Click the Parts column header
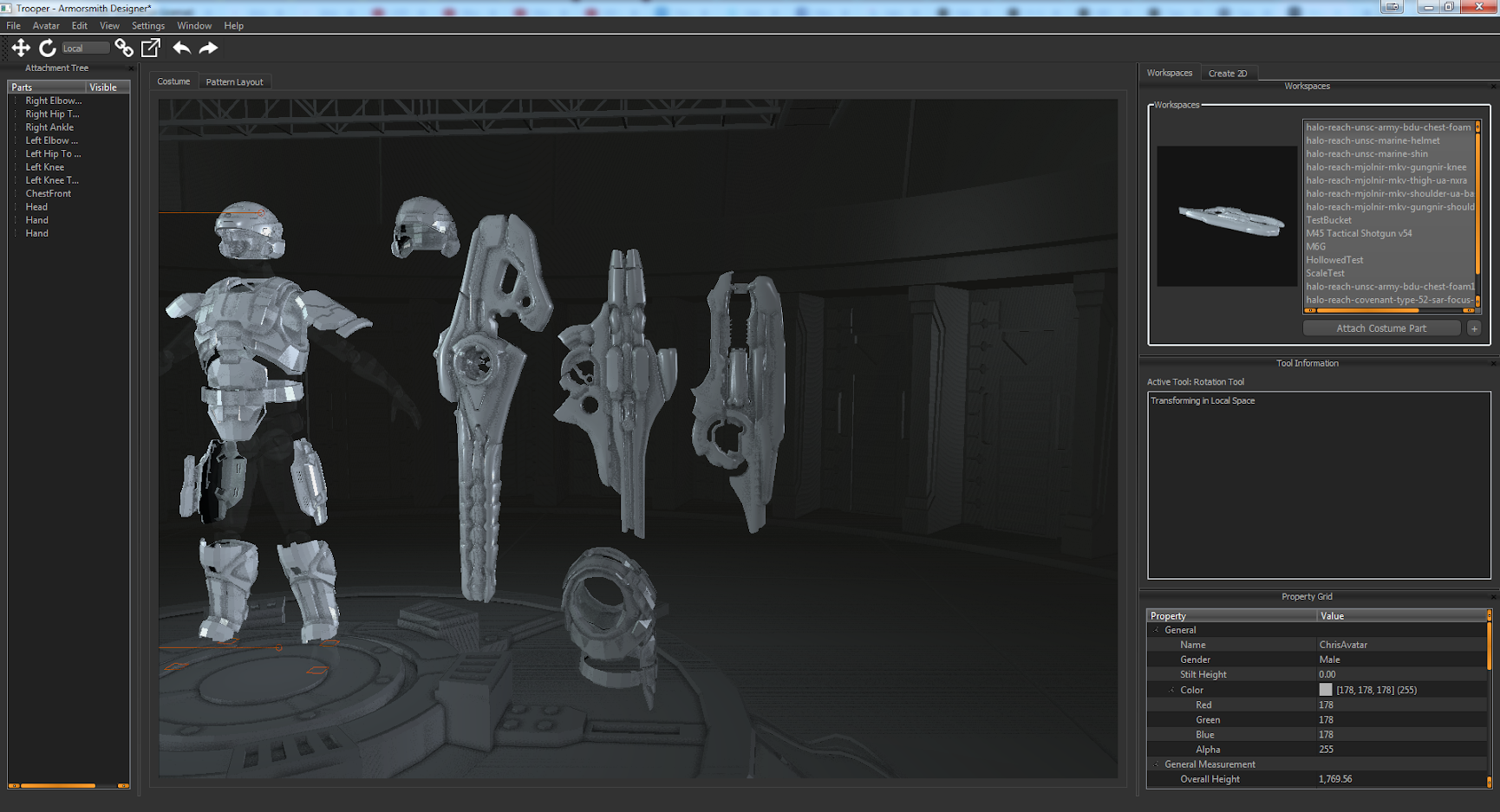1500x812 pixels. tap(47, 88)
